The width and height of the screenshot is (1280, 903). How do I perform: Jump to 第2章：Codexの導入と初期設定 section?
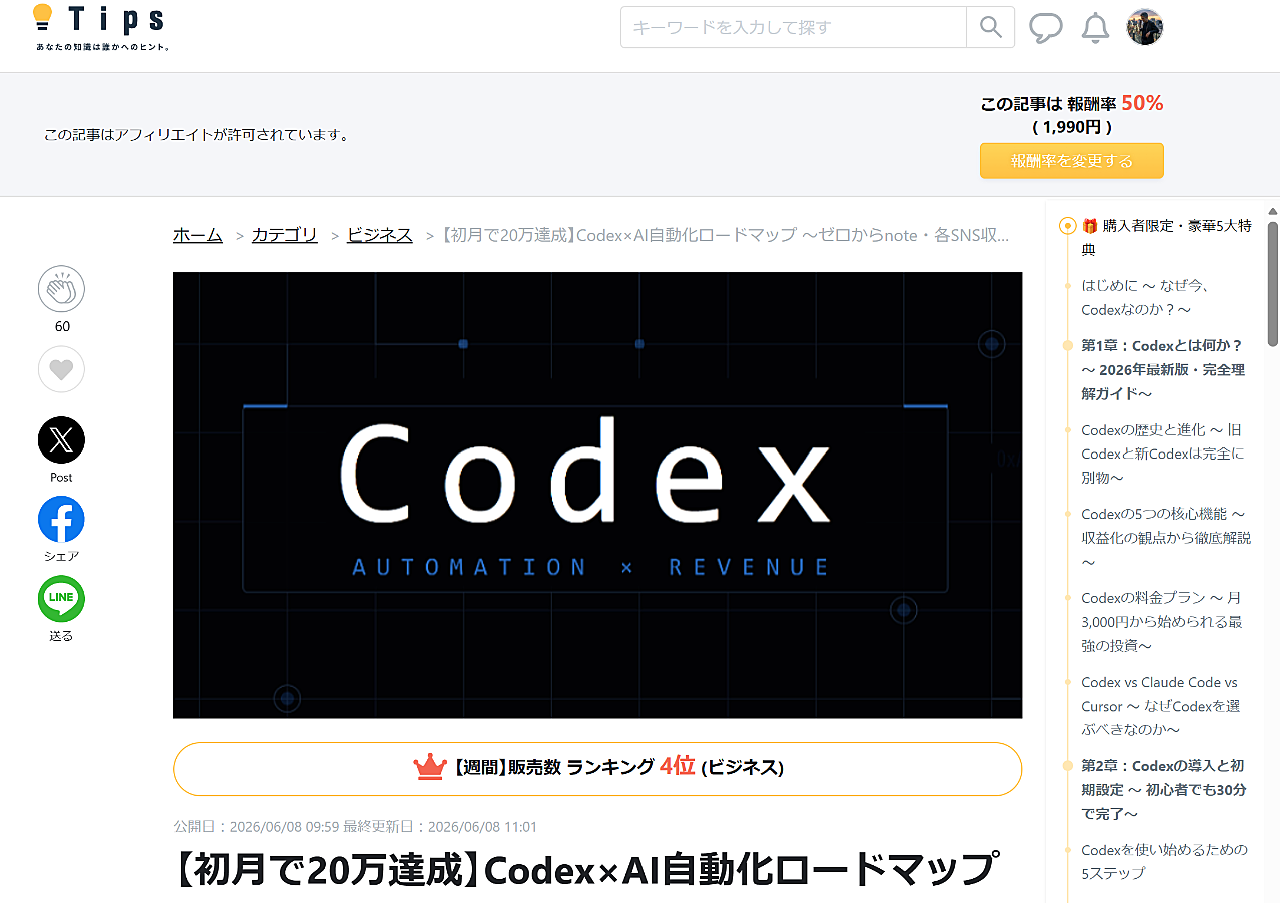1164,790
